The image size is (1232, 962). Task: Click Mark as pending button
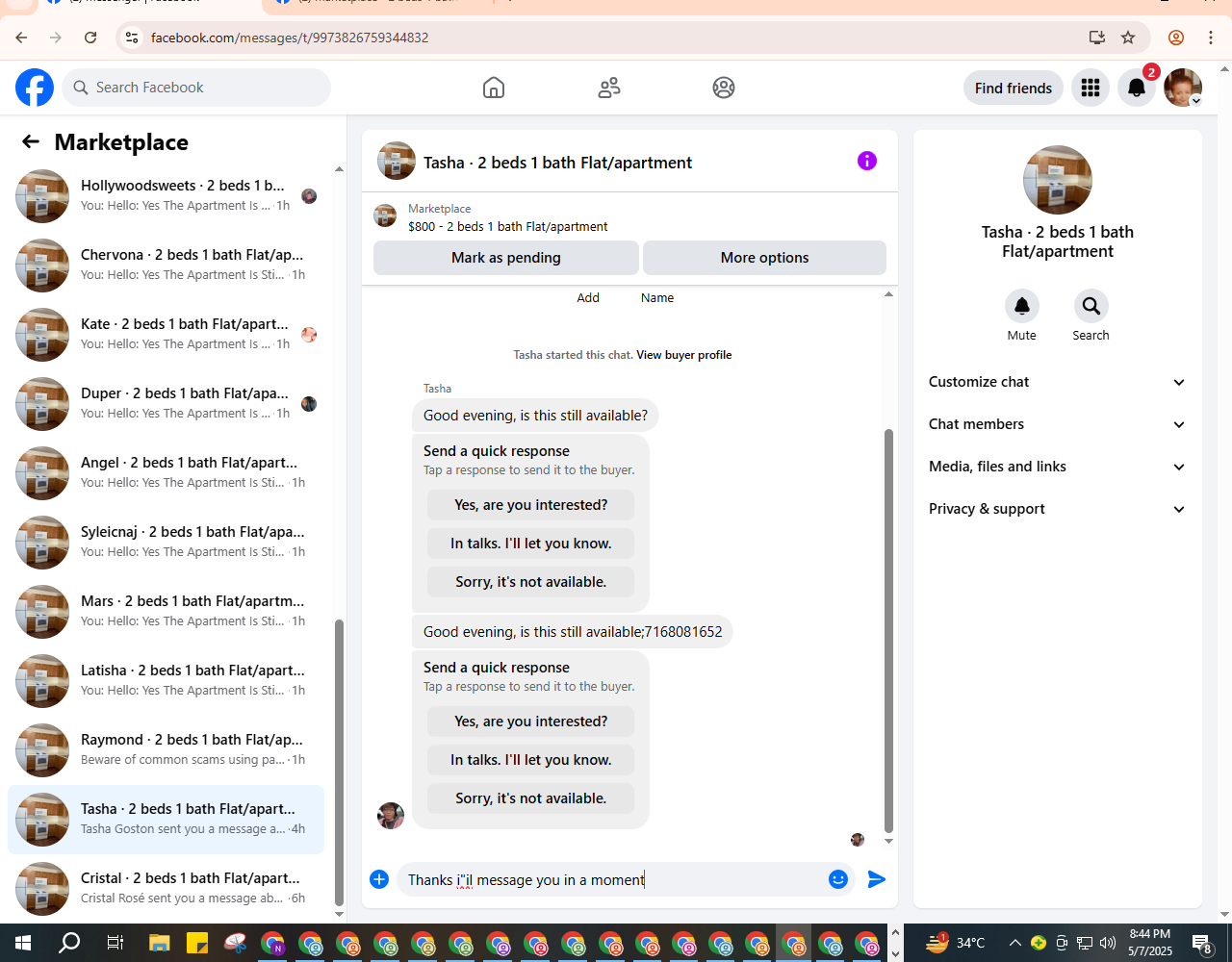(x=506, y=258)
